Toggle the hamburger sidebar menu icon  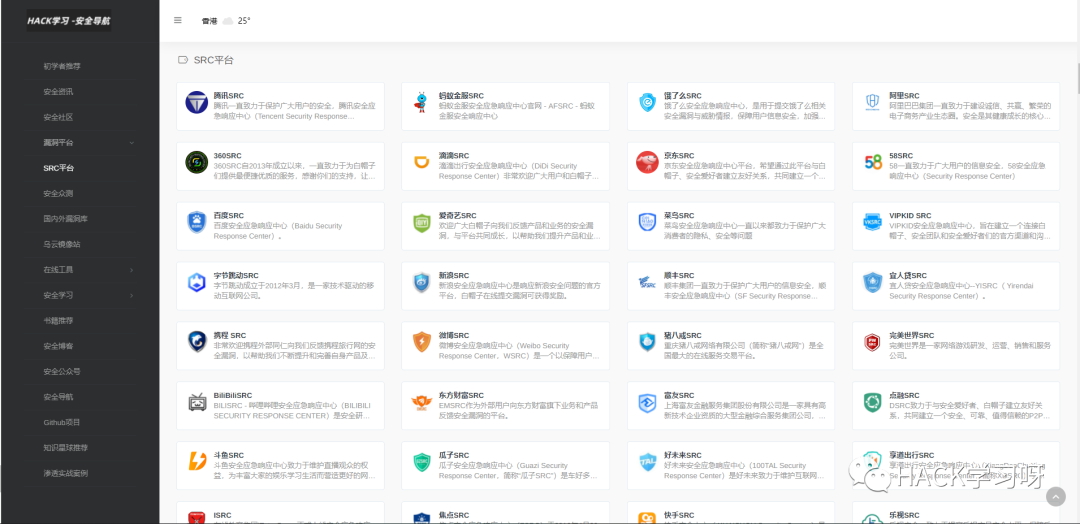coord(178,20)
